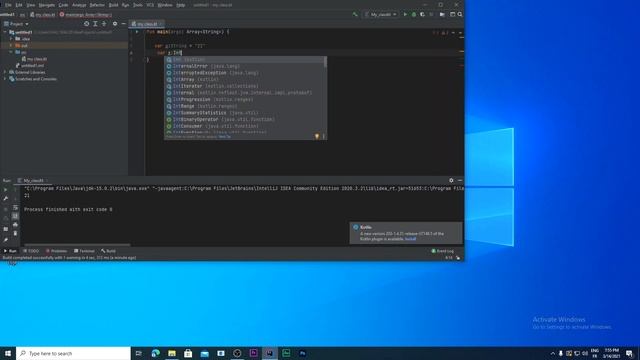Open Search Everywhere magnifier in IntelliJ toolbar
The width and height of the screenshot is (640, 360).
460,14
